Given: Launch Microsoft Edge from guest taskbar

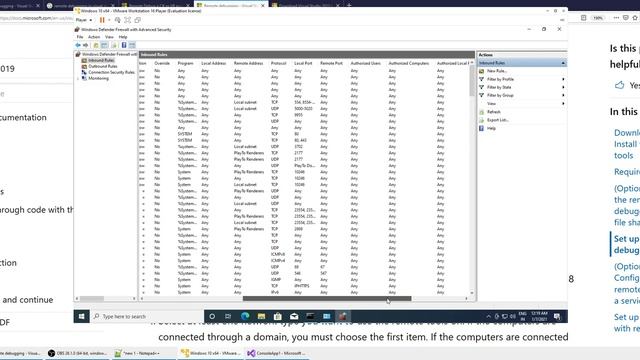Looking at the screenshot, I should click(x=245, y=316).
